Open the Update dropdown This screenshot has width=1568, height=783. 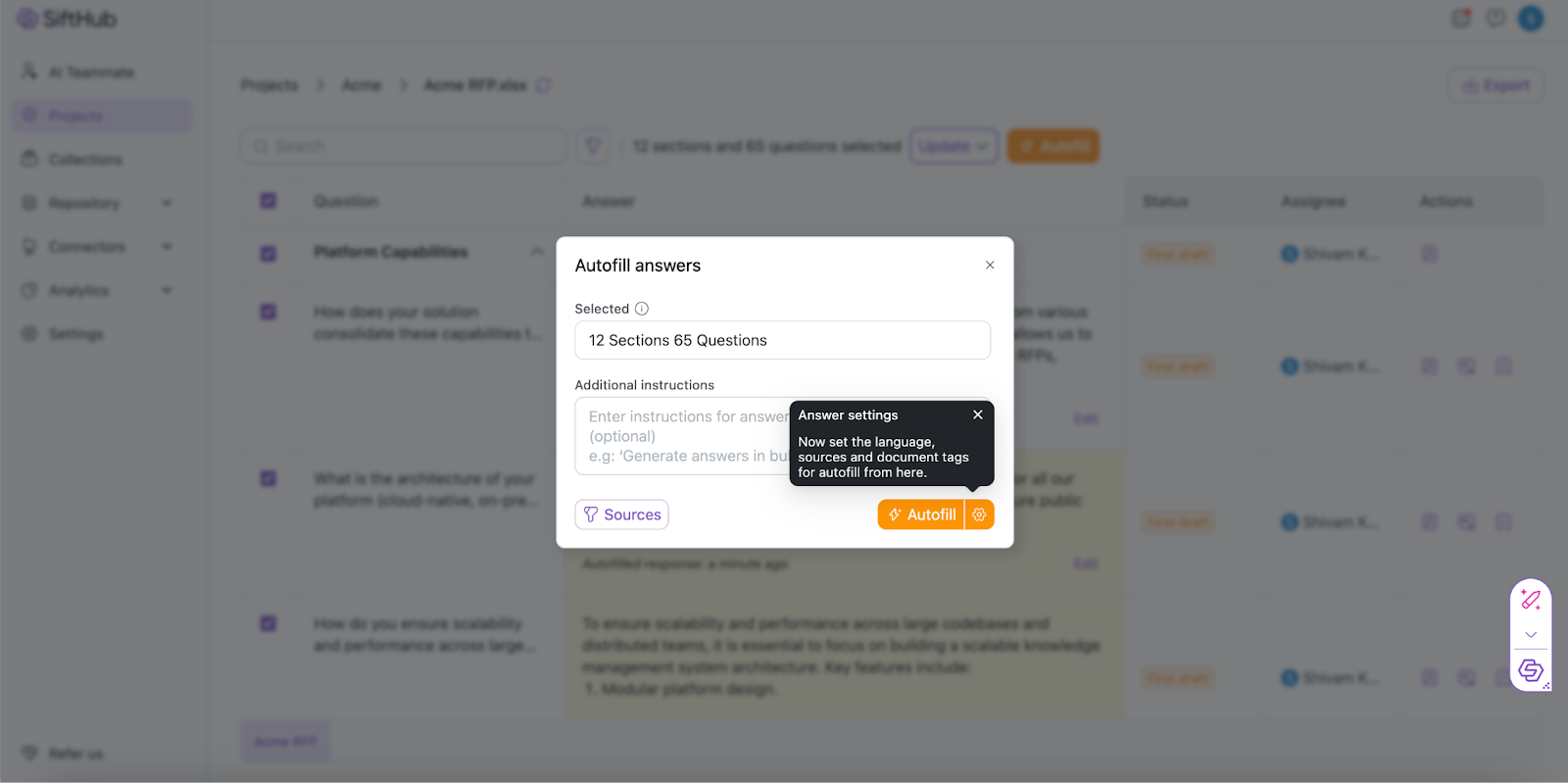(x=954, y=146)
